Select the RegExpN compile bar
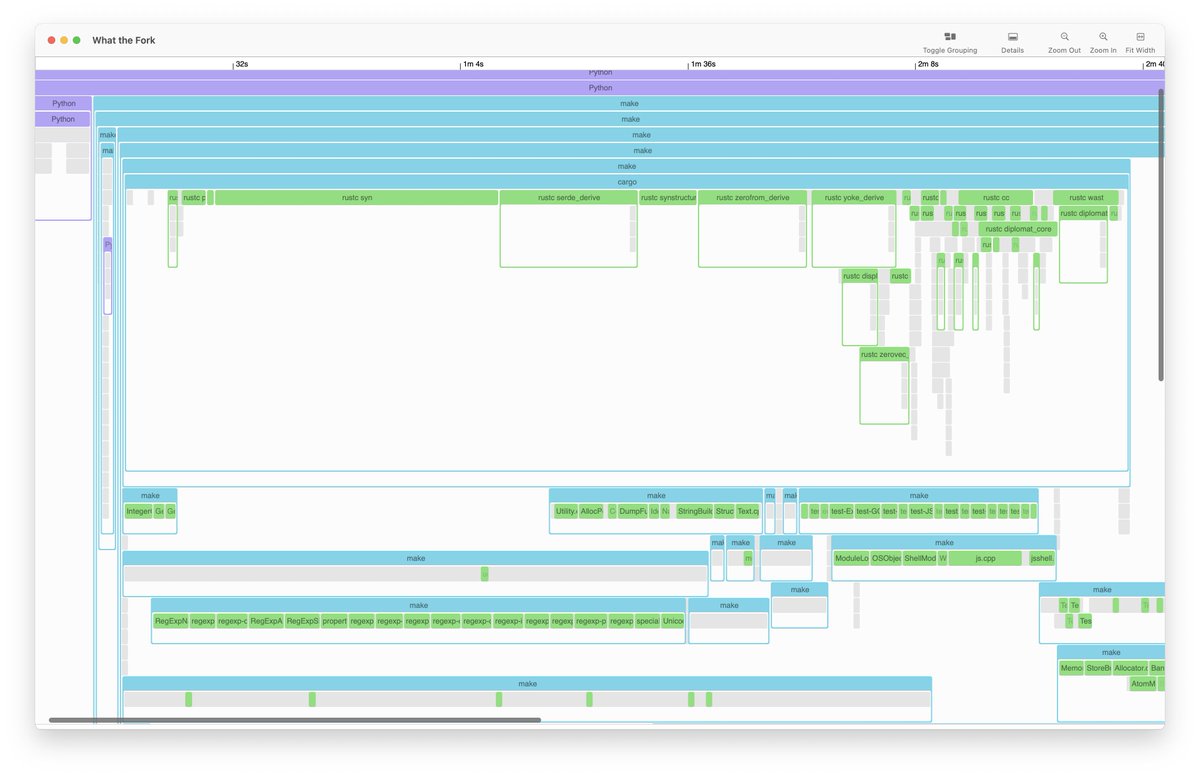 pyautogui.click(x=171, y=620)
